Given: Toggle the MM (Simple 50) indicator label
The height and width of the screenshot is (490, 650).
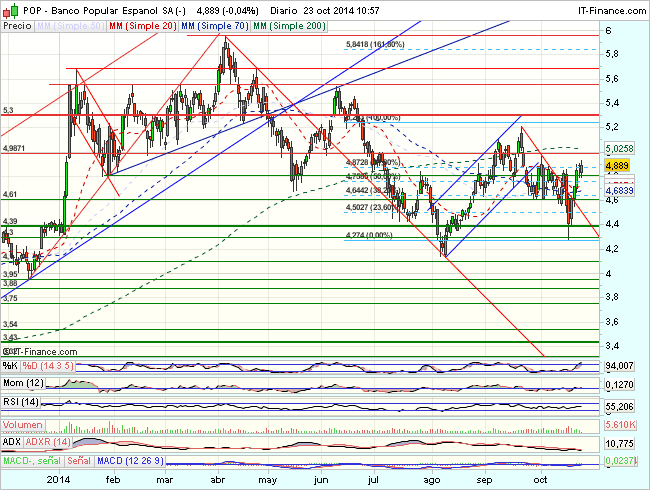Looking at the screenshot, I should (70, 26).
